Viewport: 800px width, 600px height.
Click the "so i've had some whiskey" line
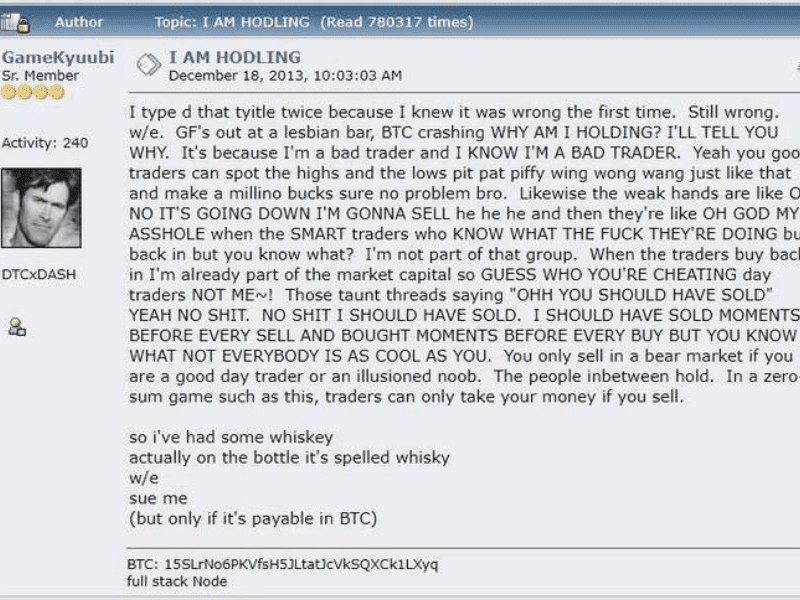pyautogui.click(x=231, y=437)
